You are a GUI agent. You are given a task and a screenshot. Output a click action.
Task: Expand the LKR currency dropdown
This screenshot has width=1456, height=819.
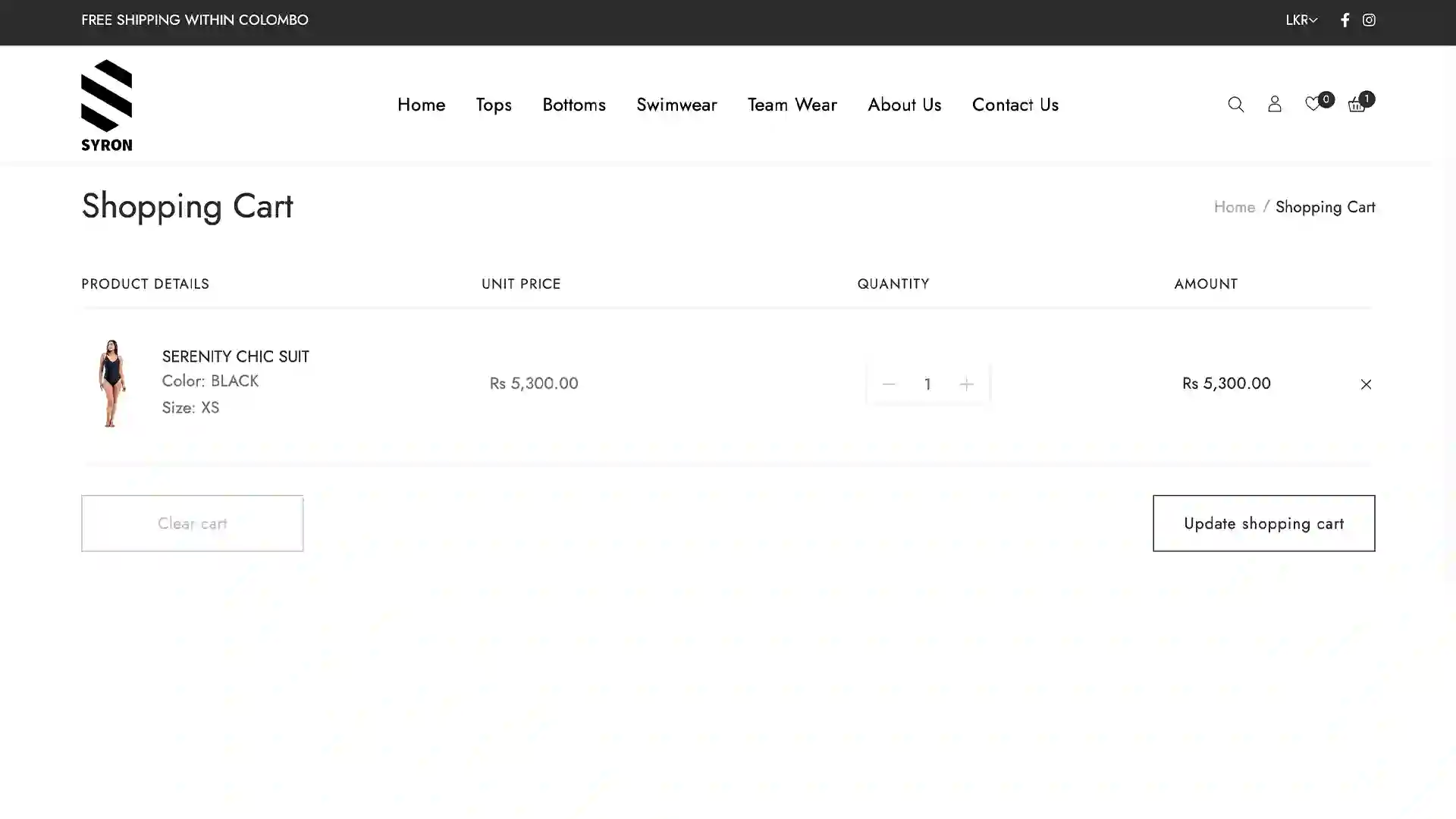pyautogui.click(x=1300, y=20)
